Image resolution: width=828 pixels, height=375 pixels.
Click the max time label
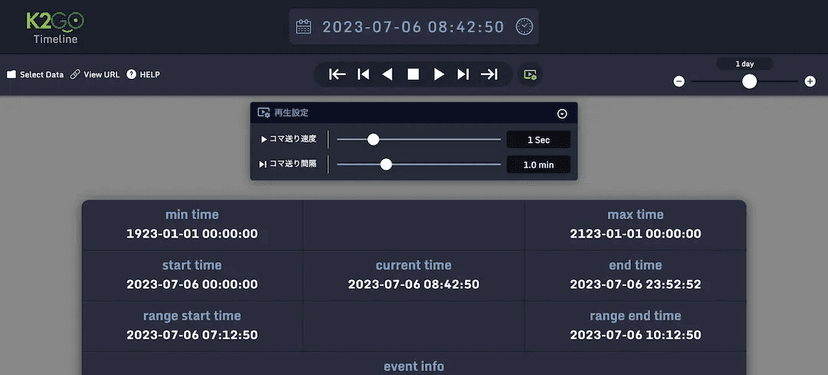(x=635, y=214)
